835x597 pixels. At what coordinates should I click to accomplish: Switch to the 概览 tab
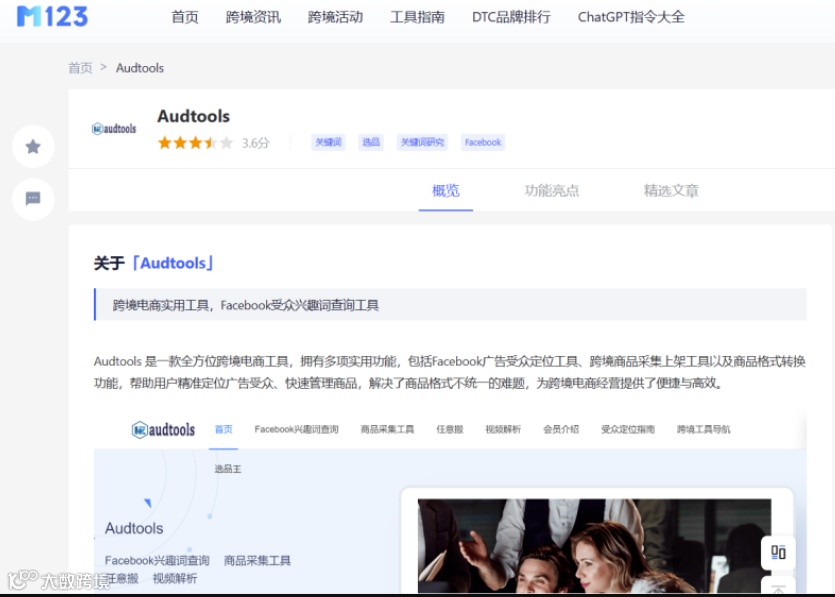pos(446,191)
